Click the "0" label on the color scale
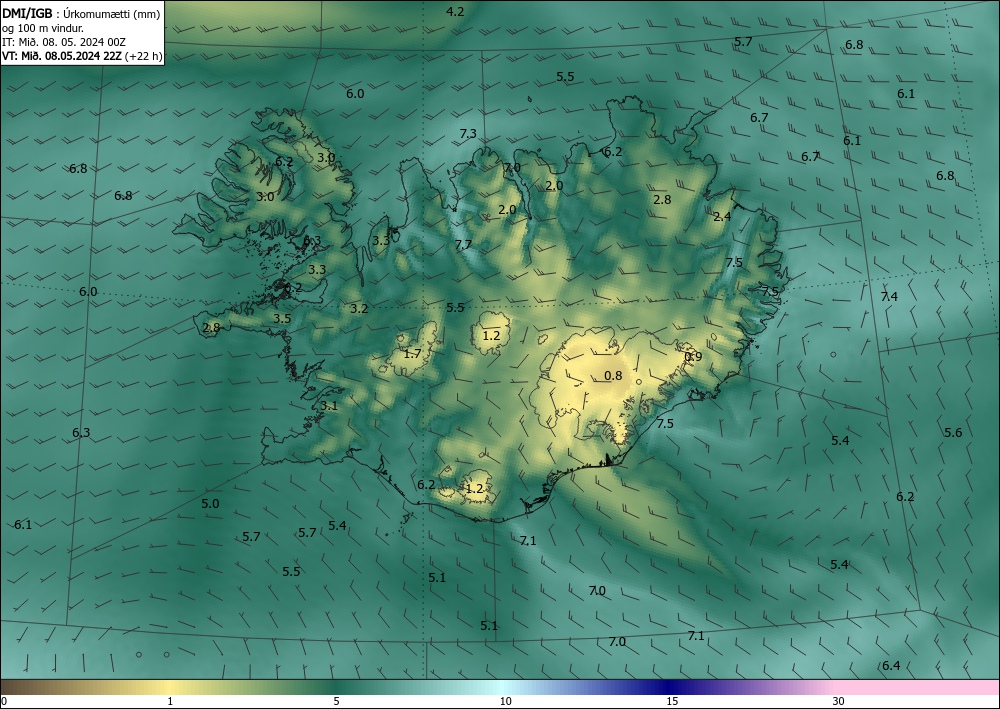 pyautogui.click(x=4, y=702)
